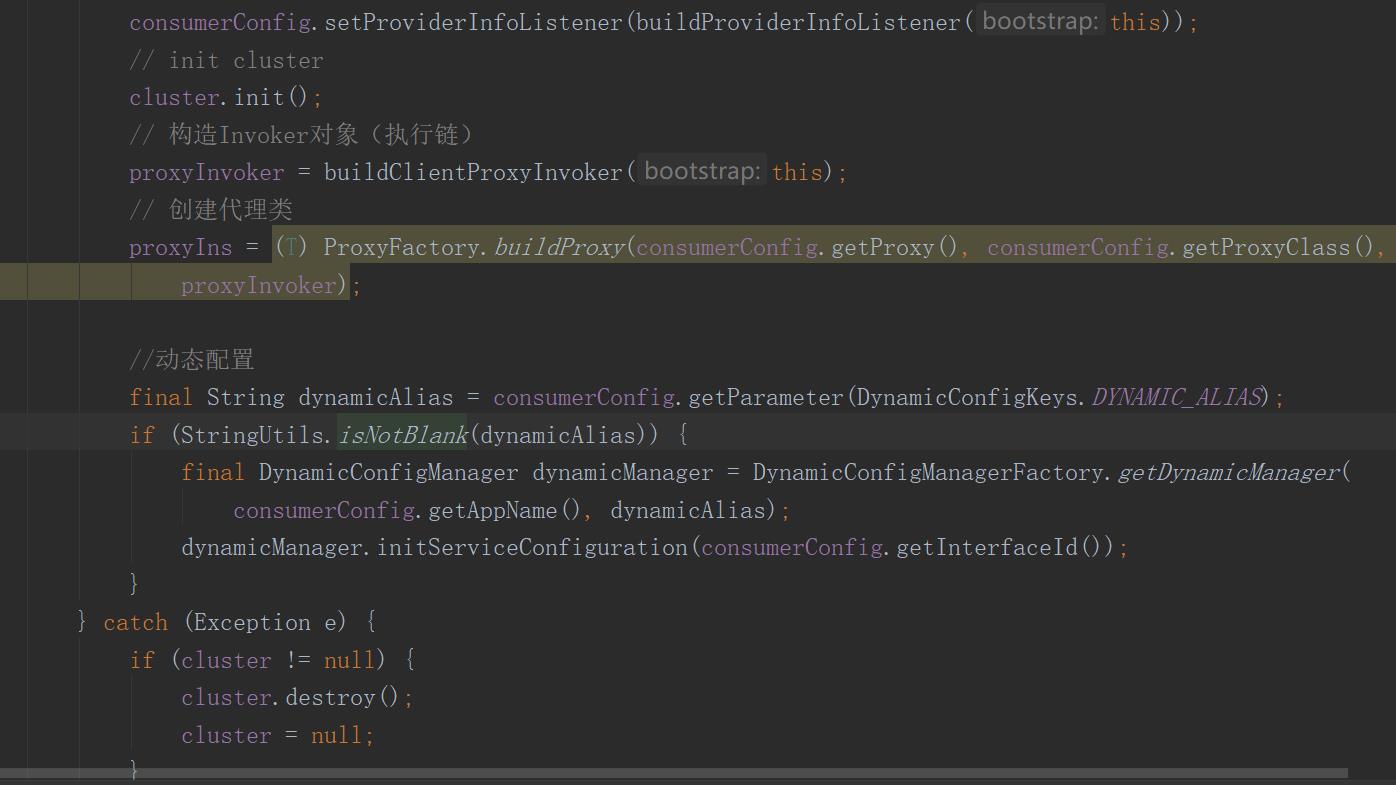Click the DynamicConfigManagerFactory class name
1396x785 pixels.
tap(928, 472)
